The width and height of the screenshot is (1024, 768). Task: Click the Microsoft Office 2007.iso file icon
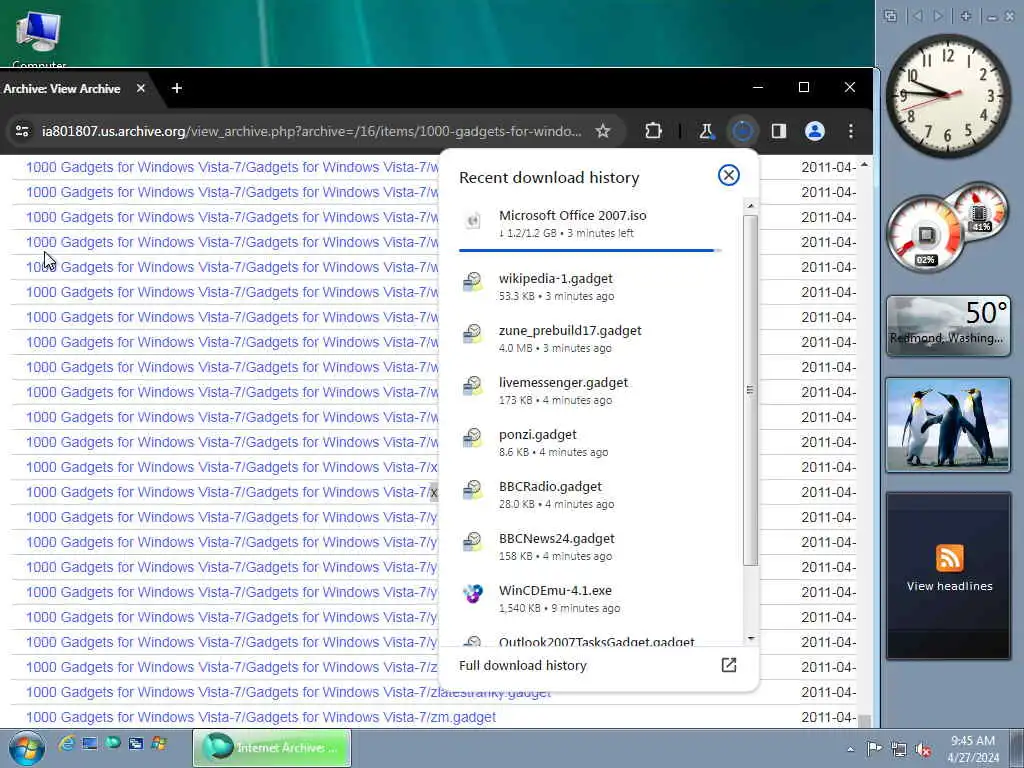[473, 221]
